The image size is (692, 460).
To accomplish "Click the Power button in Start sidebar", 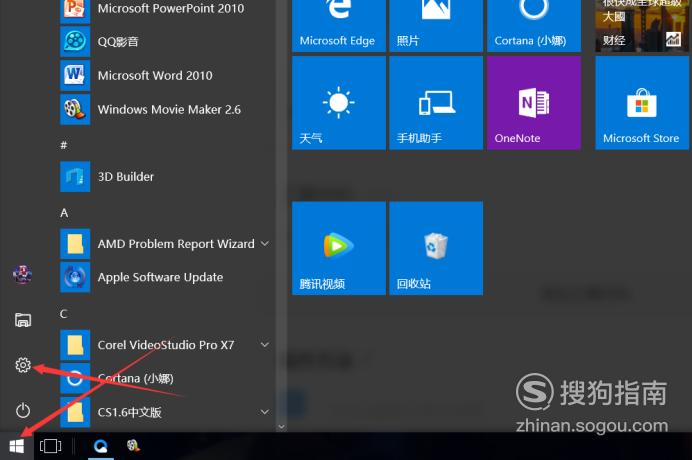I will tap(23, 411).
